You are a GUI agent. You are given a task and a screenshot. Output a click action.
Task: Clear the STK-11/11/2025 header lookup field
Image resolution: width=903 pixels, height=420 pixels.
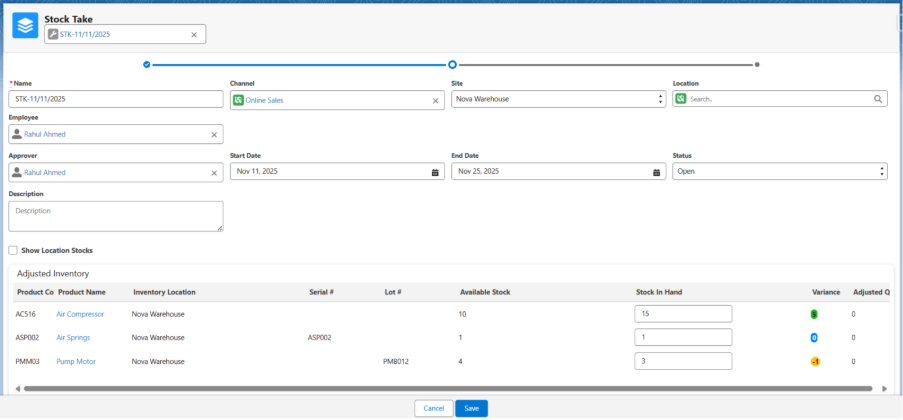194,35
